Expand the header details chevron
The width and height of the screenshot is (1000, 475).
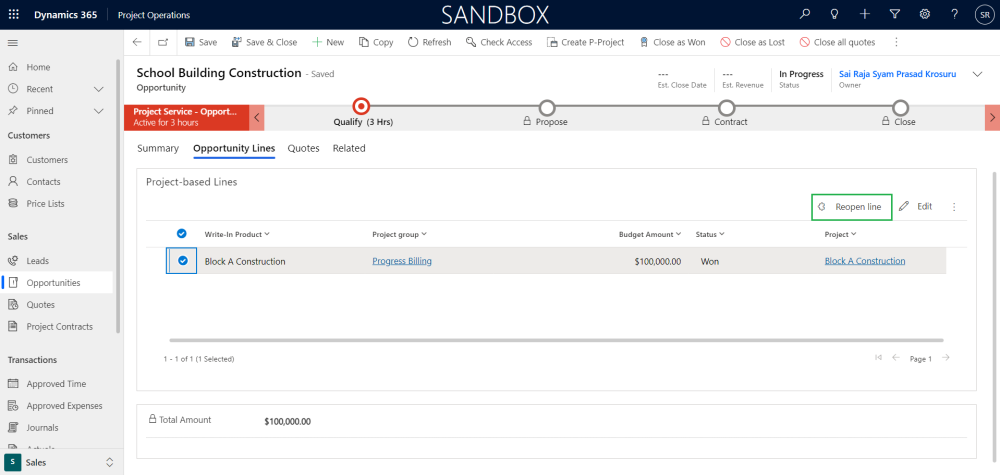point(977,75)
